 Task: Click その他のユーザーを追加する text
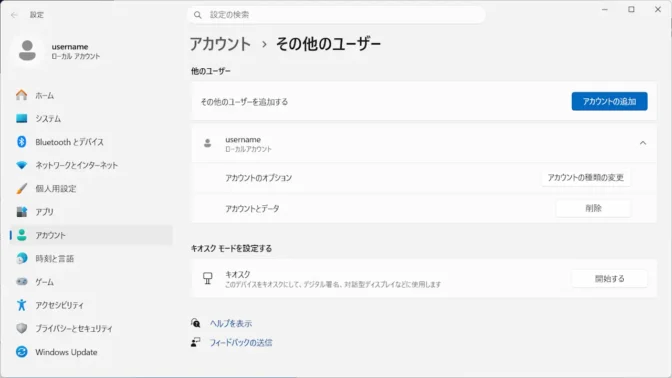pyautogui.click(x=244, y=102)
